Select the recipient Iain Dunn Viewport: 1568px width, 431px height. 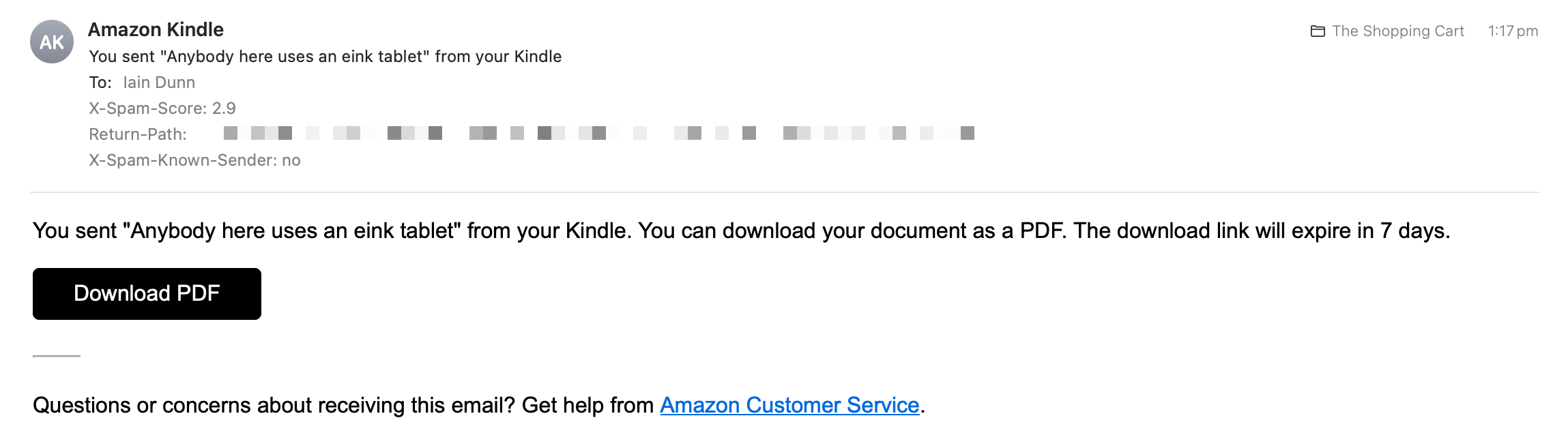[159, 83]
